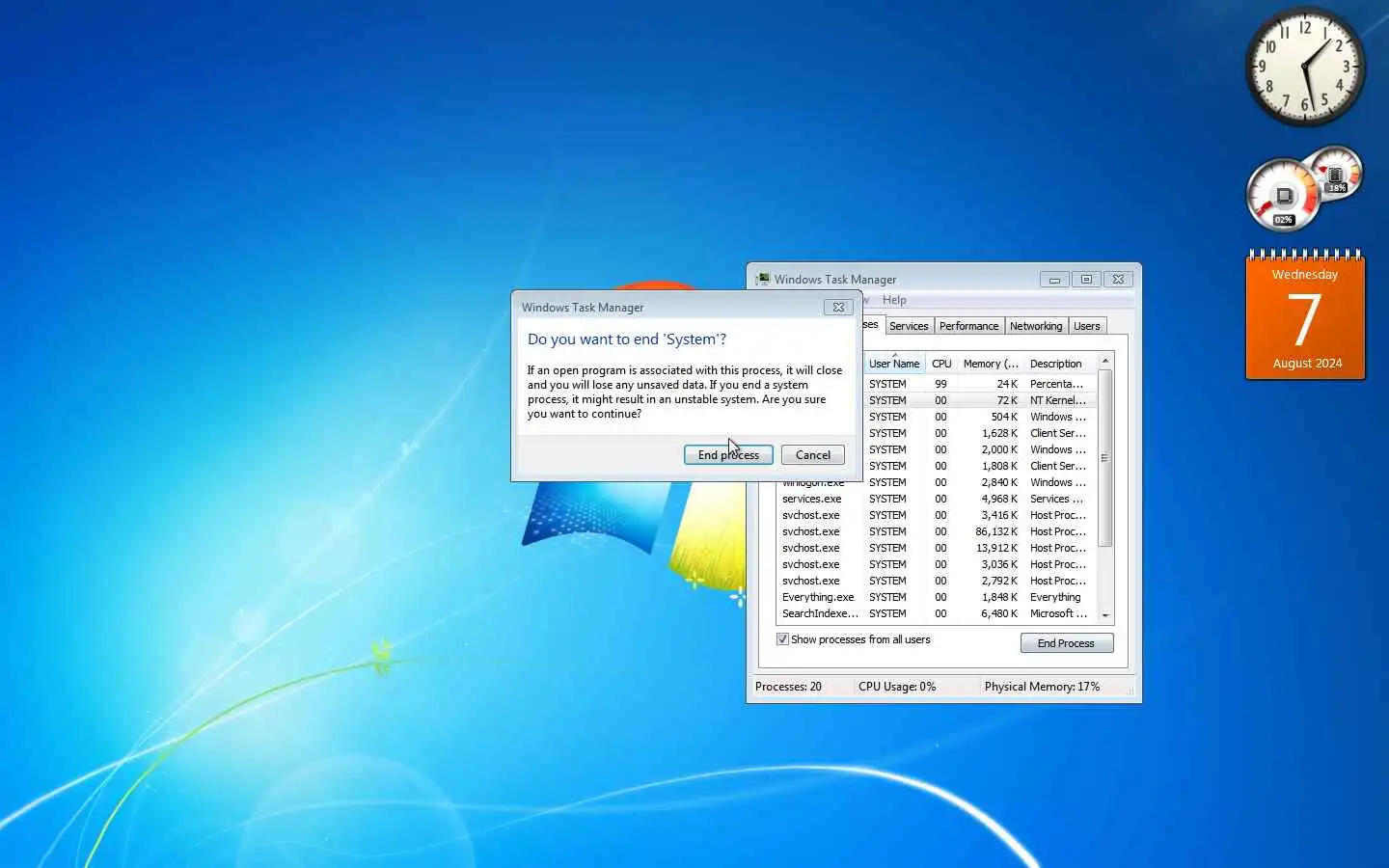Sort by the User Name column header
Viewport: 1389px width, 868px height.
[894, 364]
